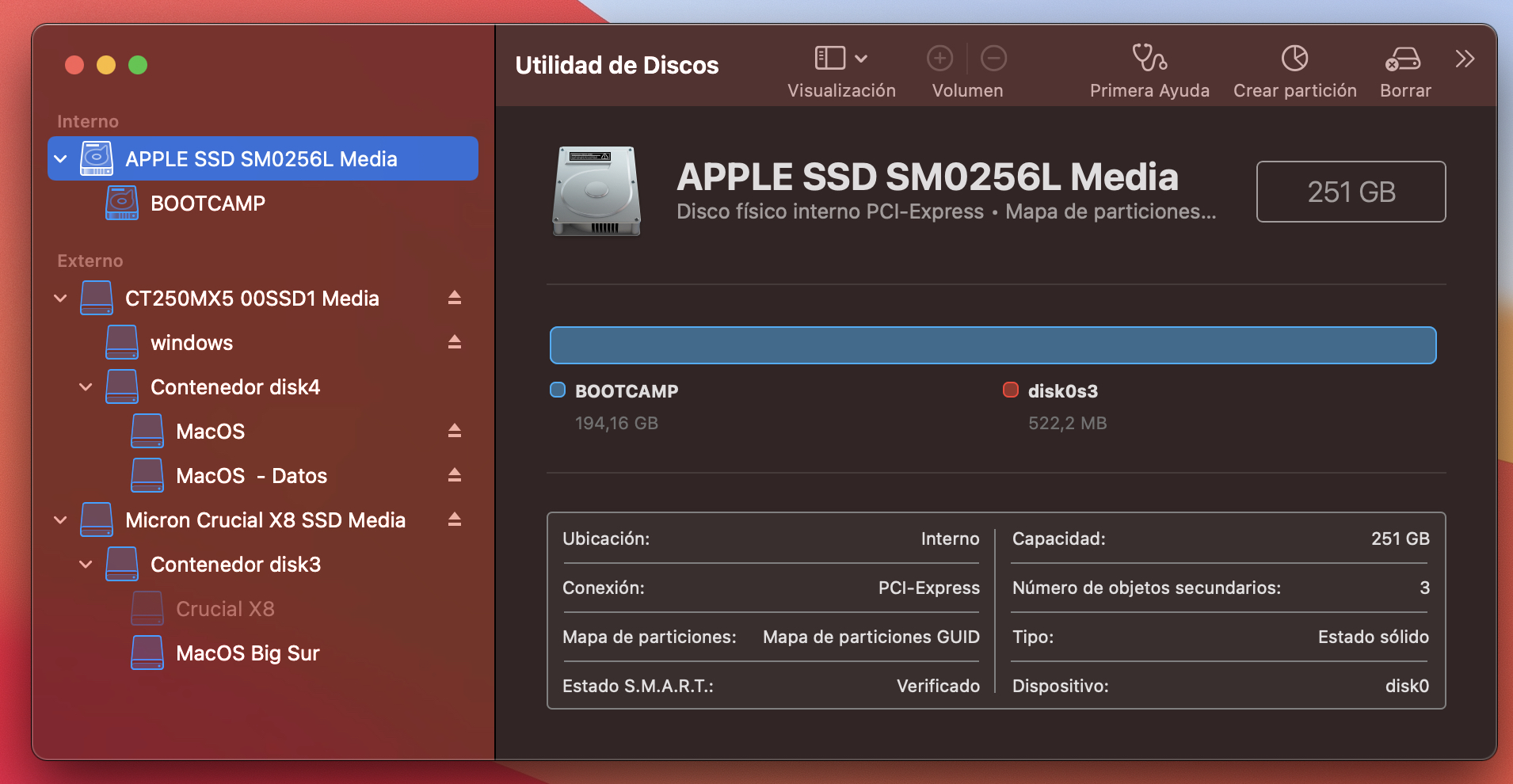Eject Micron Crucial X8 SSD Media

tap(454, 519)
